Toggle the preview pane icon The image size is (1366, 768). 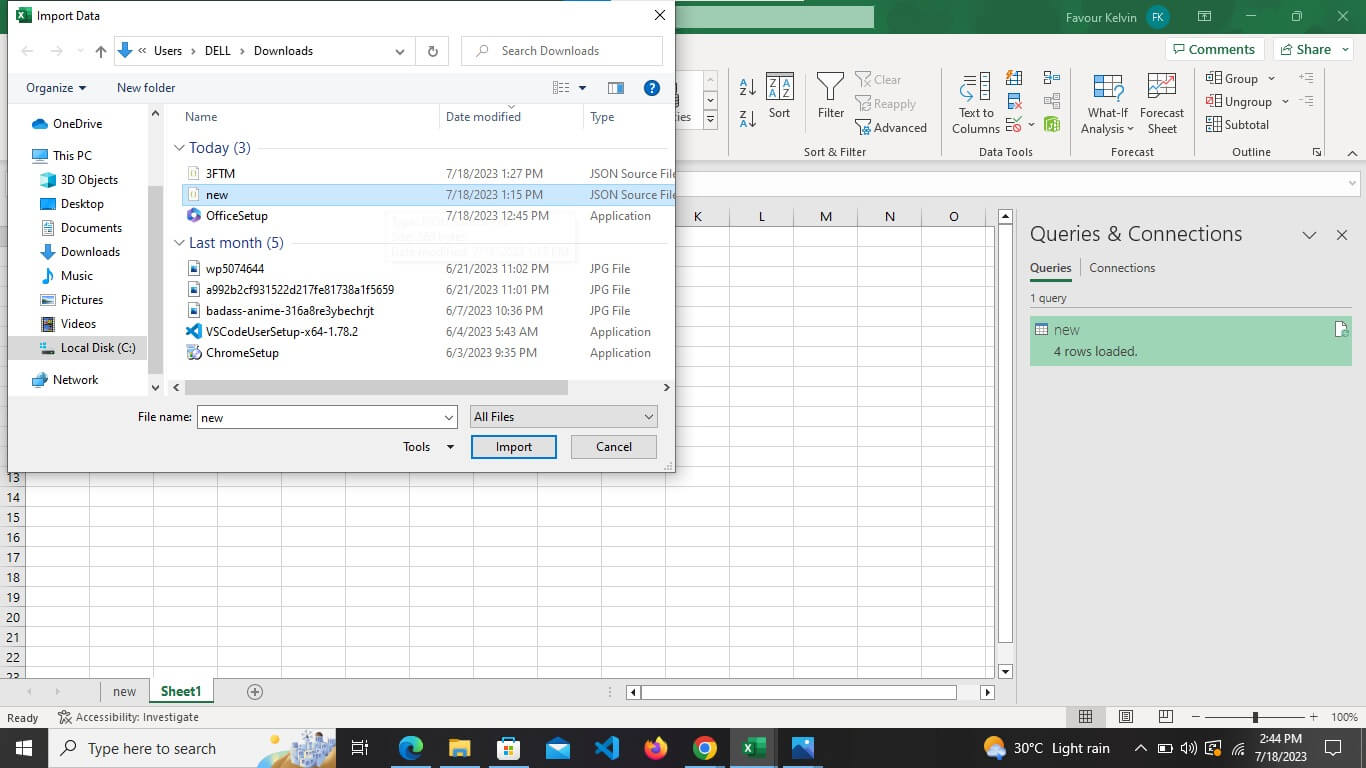[616, 88]
